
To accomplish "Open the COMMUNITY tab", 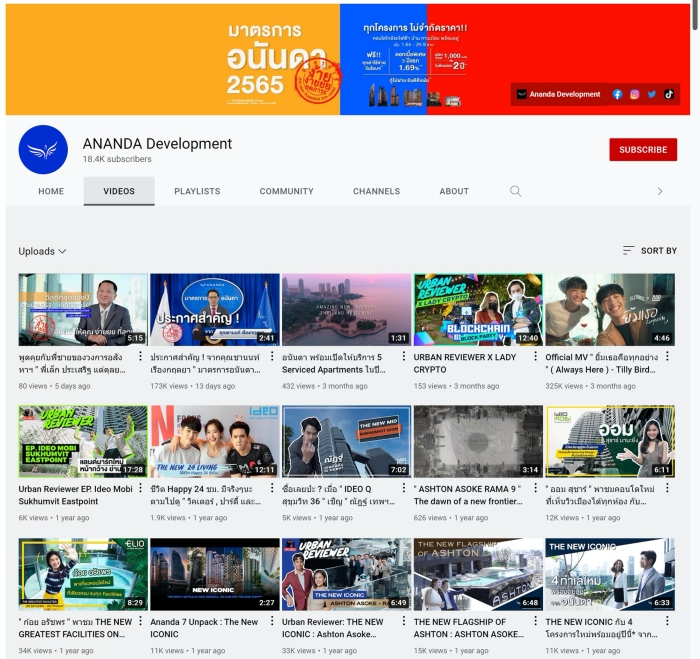I will (287, 191).
